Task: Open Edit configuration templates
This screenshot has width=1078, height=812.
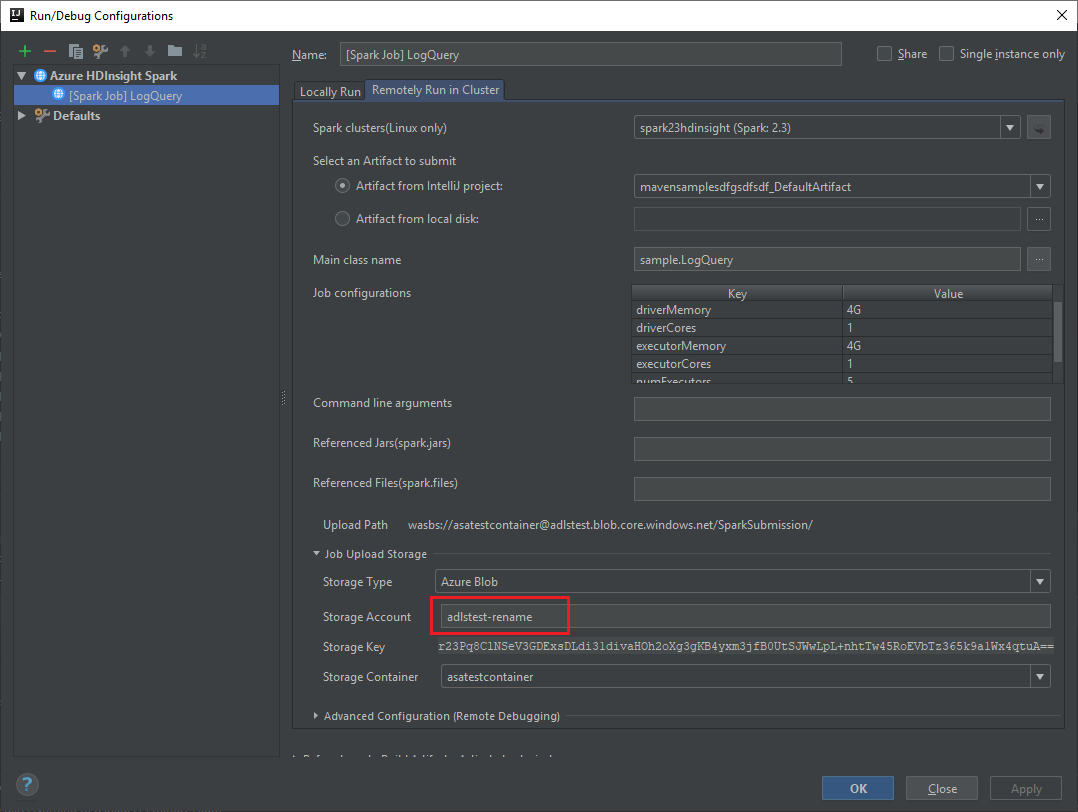Action: click(x=99, y=50)
